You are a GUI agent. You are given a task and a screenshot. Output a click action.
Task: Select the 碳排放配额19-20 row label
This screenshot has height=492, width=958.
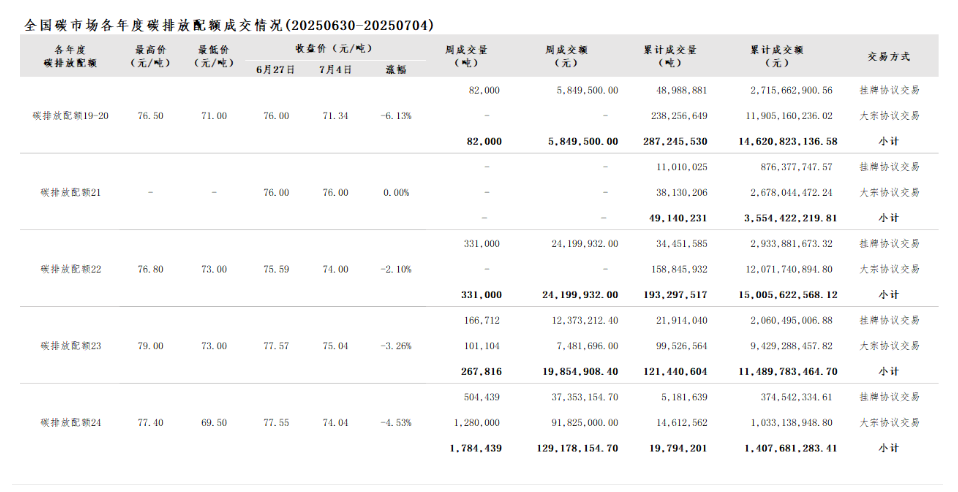coord(71,116)
